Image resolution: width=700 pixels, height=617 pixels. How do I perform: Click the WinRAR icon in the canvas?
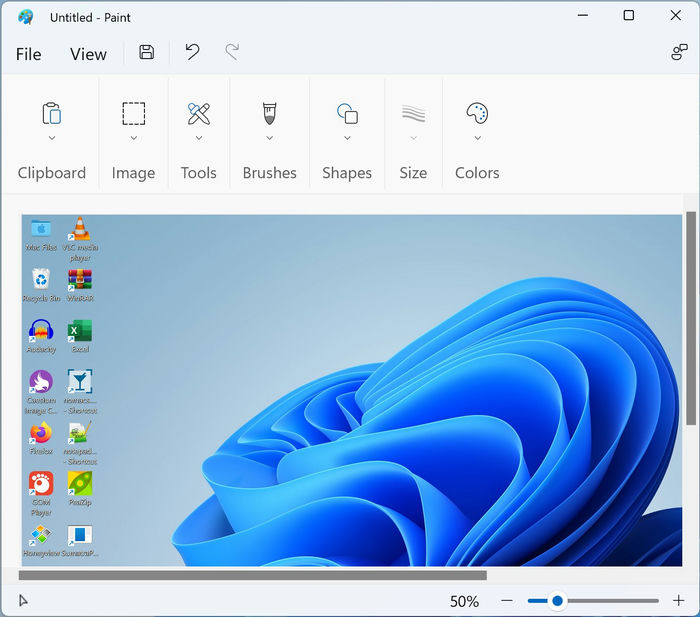79,280
